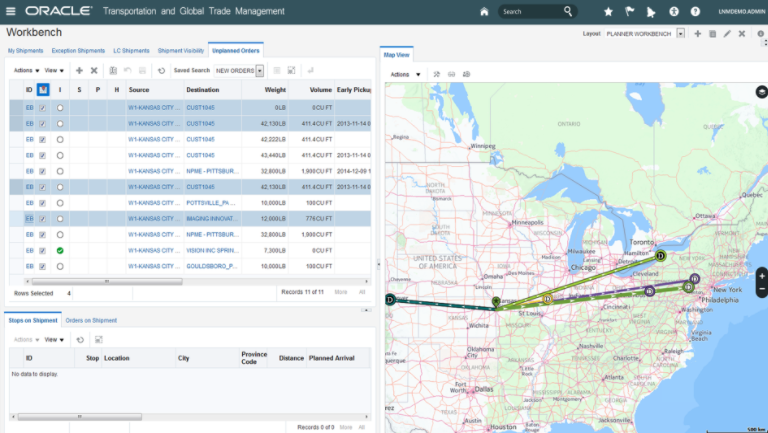
Task: Select Stops on Shipment tab
Action: click(33, 320)
